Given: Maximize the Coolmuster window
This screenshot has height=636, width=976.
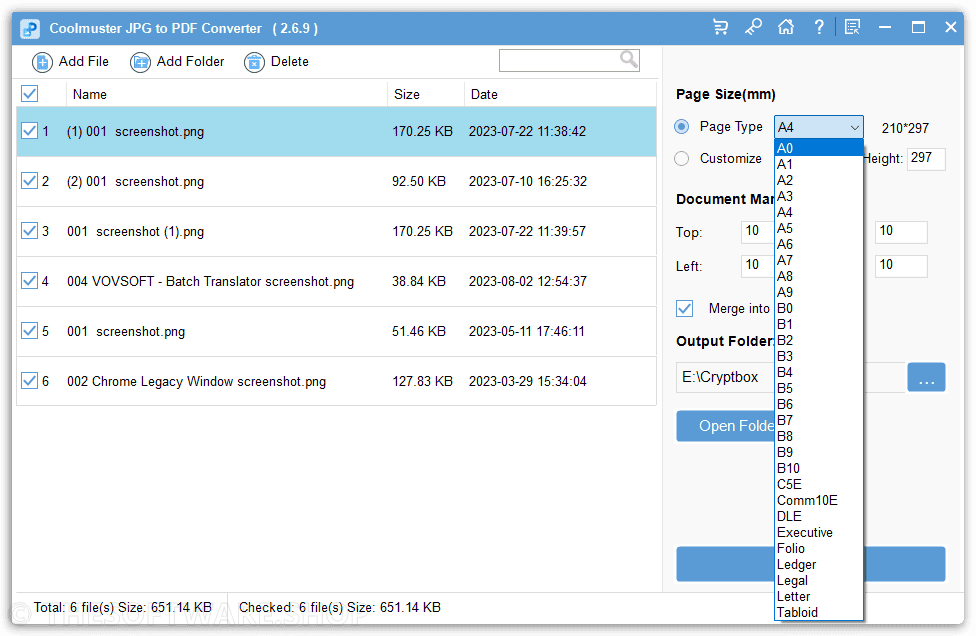Looking at the screenshot, I should (917, 27).
